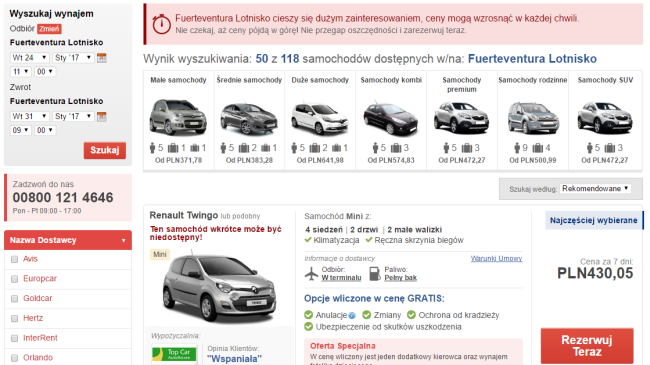Image resolution: width=650 pixels, height=365 pixels.
Task: Click the green check beside Ochrona od kradzieży
Action: (x=411, y=315)
